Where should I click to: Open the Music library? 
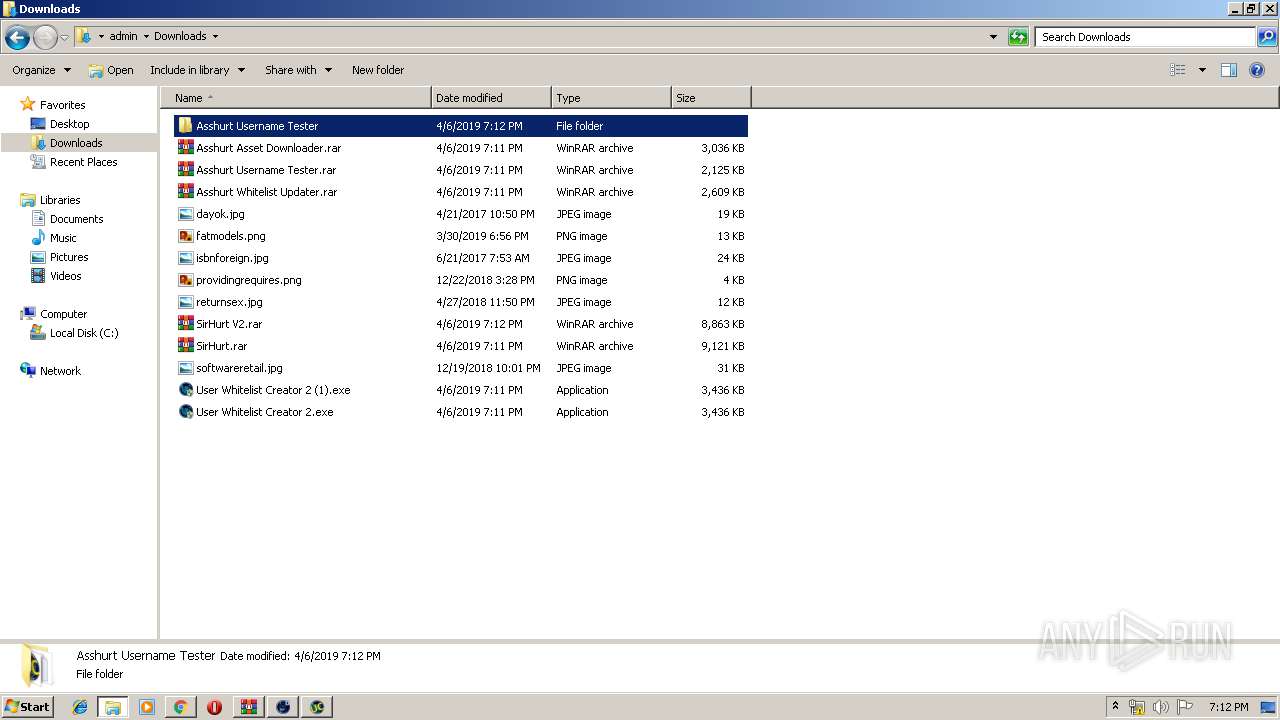(x=63, y=238)
